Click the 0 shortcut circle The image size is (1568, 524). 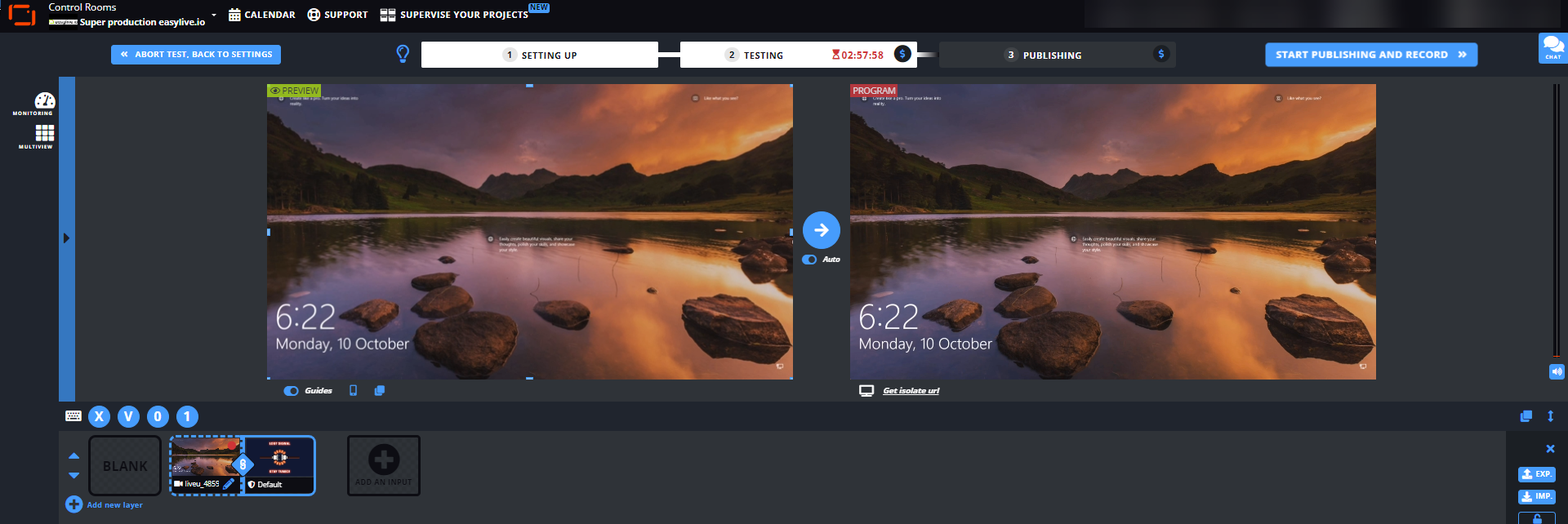(x=158, y=416)
